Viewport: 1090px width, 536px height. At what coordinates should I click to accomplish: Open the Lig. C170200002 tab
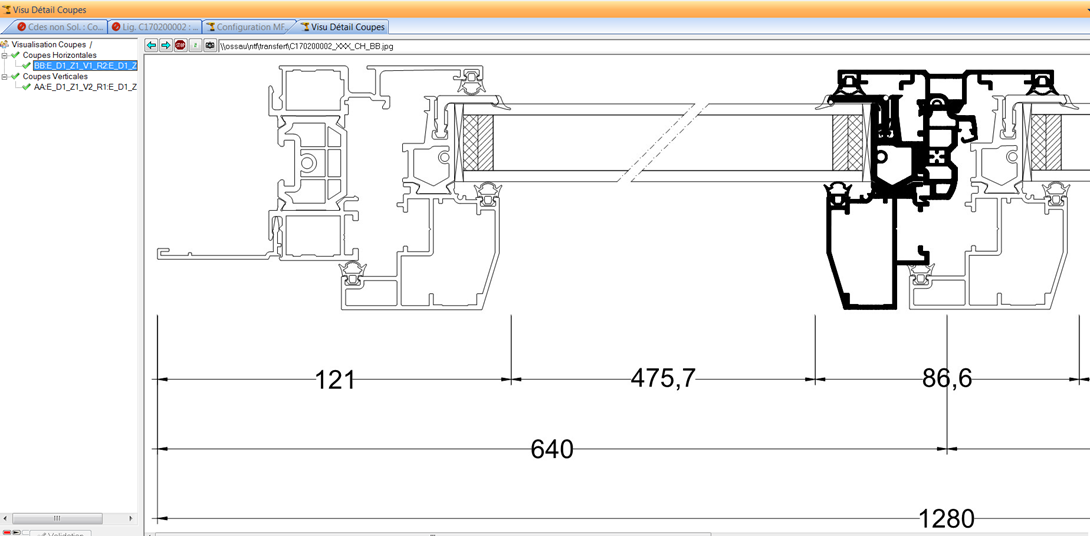155,27
